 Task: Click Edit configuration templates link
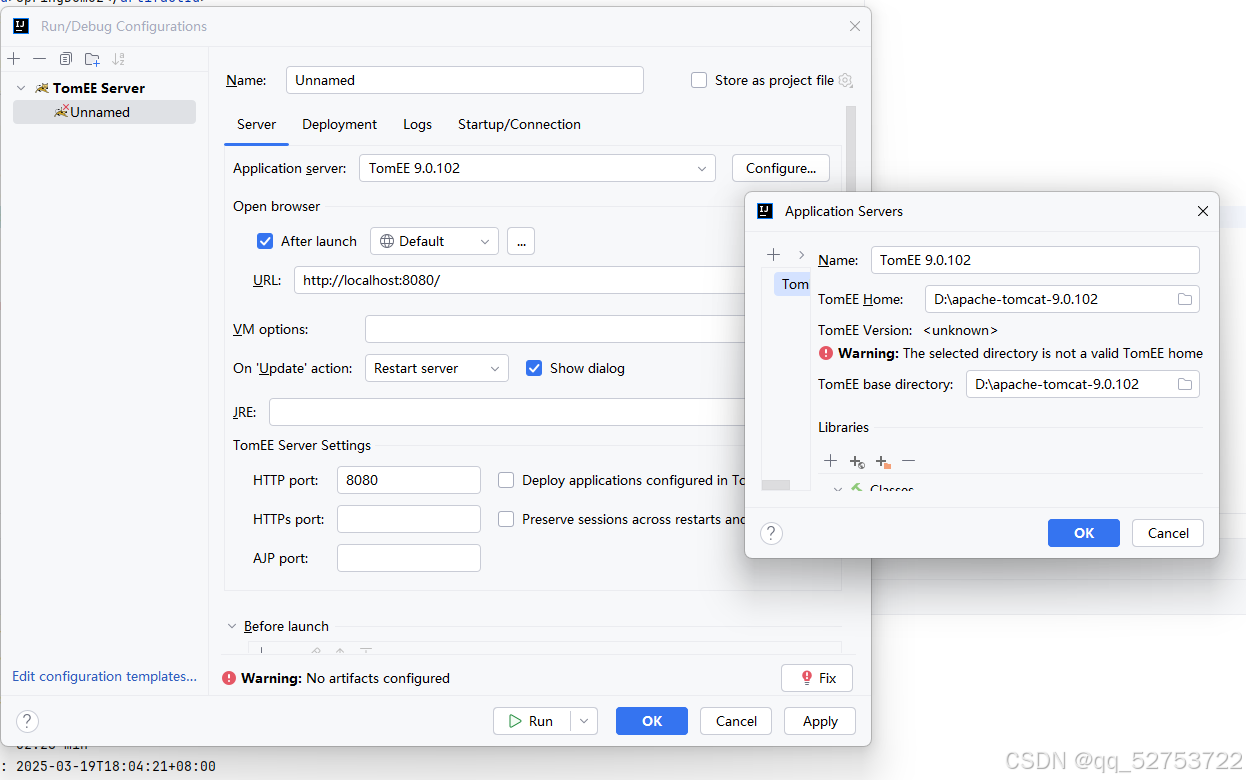[x=104, y=676]
